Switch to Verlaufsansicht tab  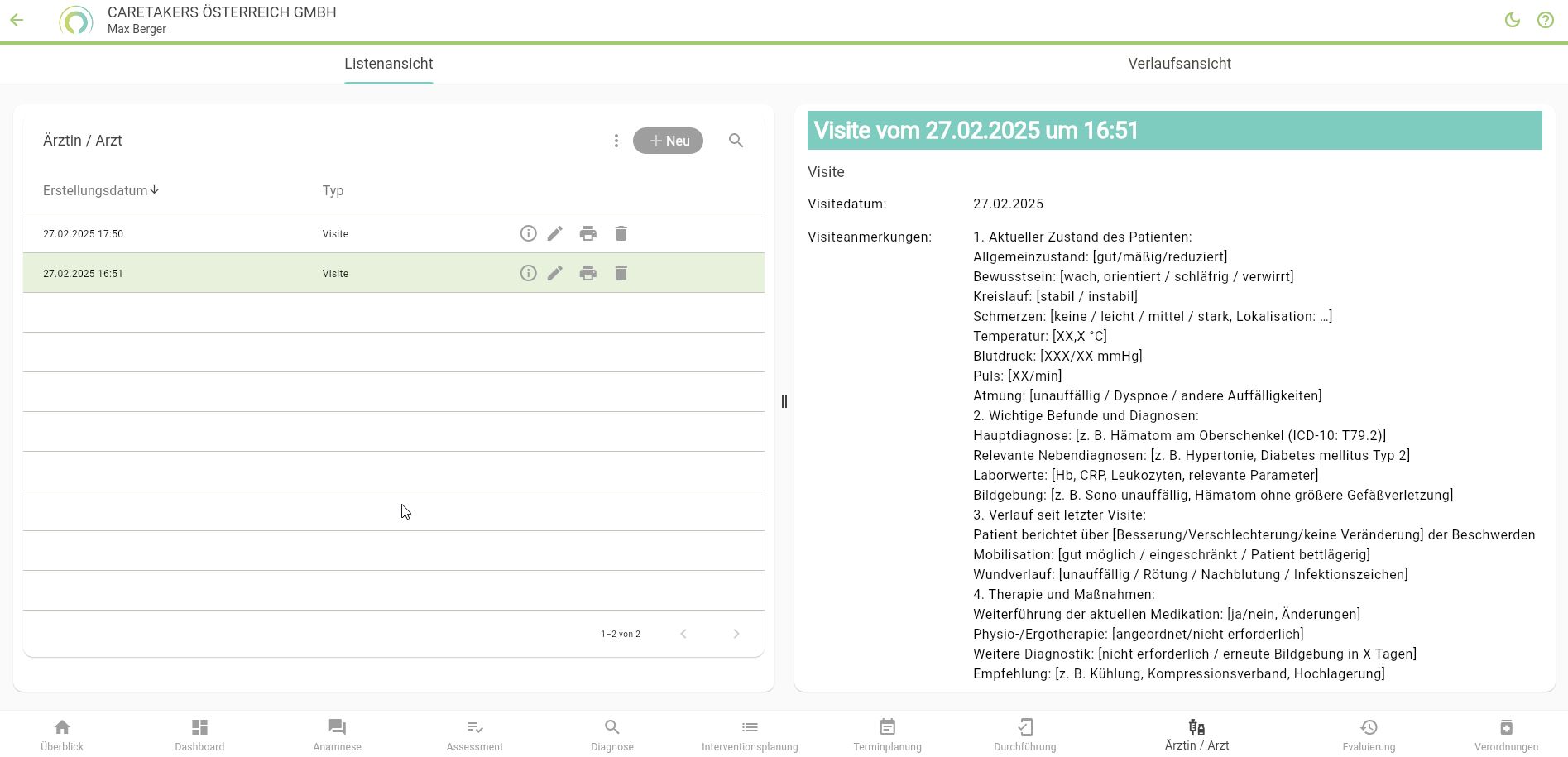pyautogui.click(x=1178, y=64)
